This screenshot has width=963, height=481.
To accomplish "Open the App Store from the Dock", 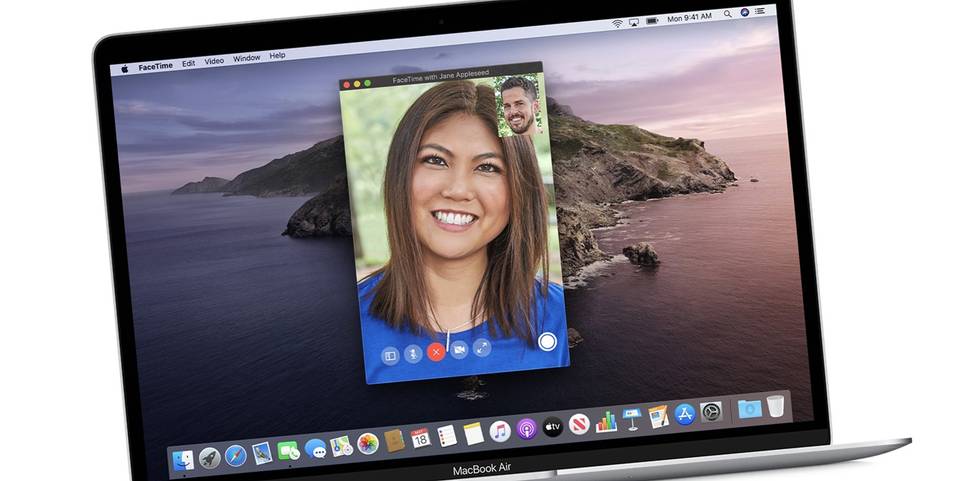I will click(685, 414).
